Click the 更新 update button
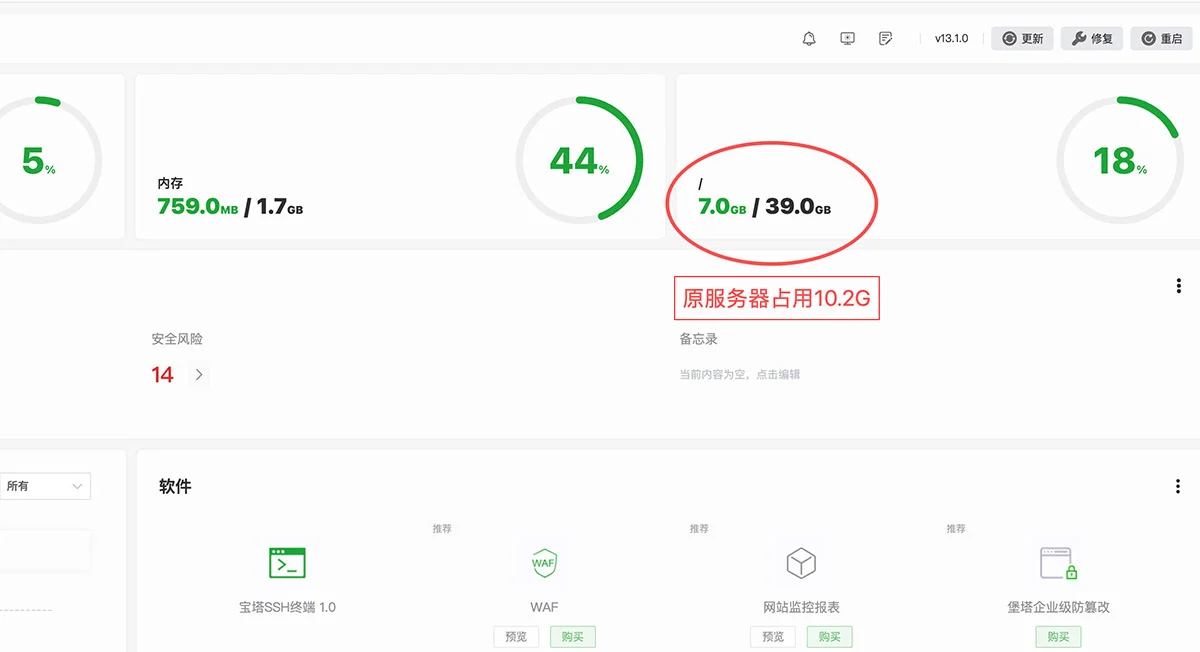The width and height of the screenshot is (1200, 652). coord(1022,38)
